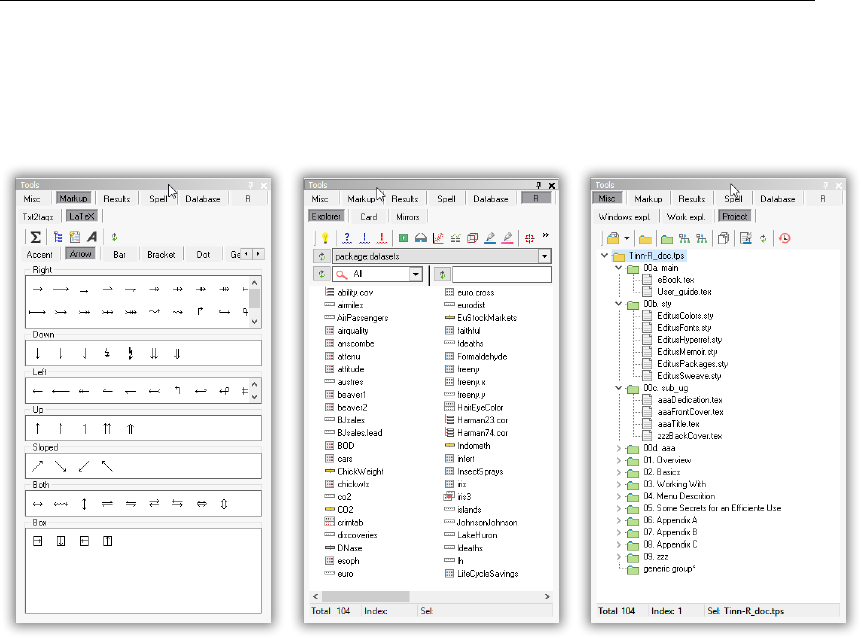The height and width of the screenshot is (638, 861).
Task: Select the ChickWeight dataset
Action: coord(354,471)
